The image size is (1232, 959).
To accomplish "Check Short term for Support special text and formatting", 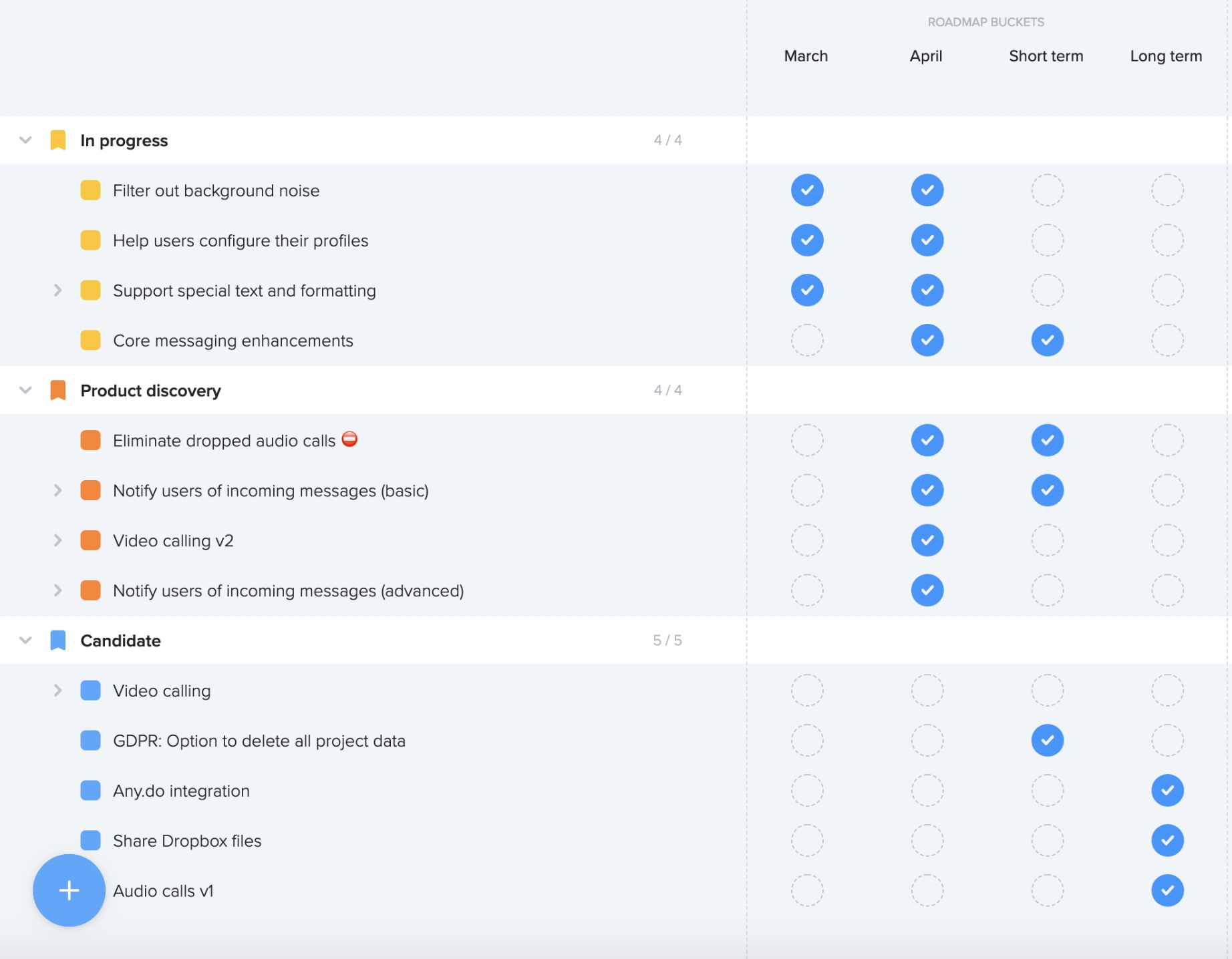I will (1048, 291).
